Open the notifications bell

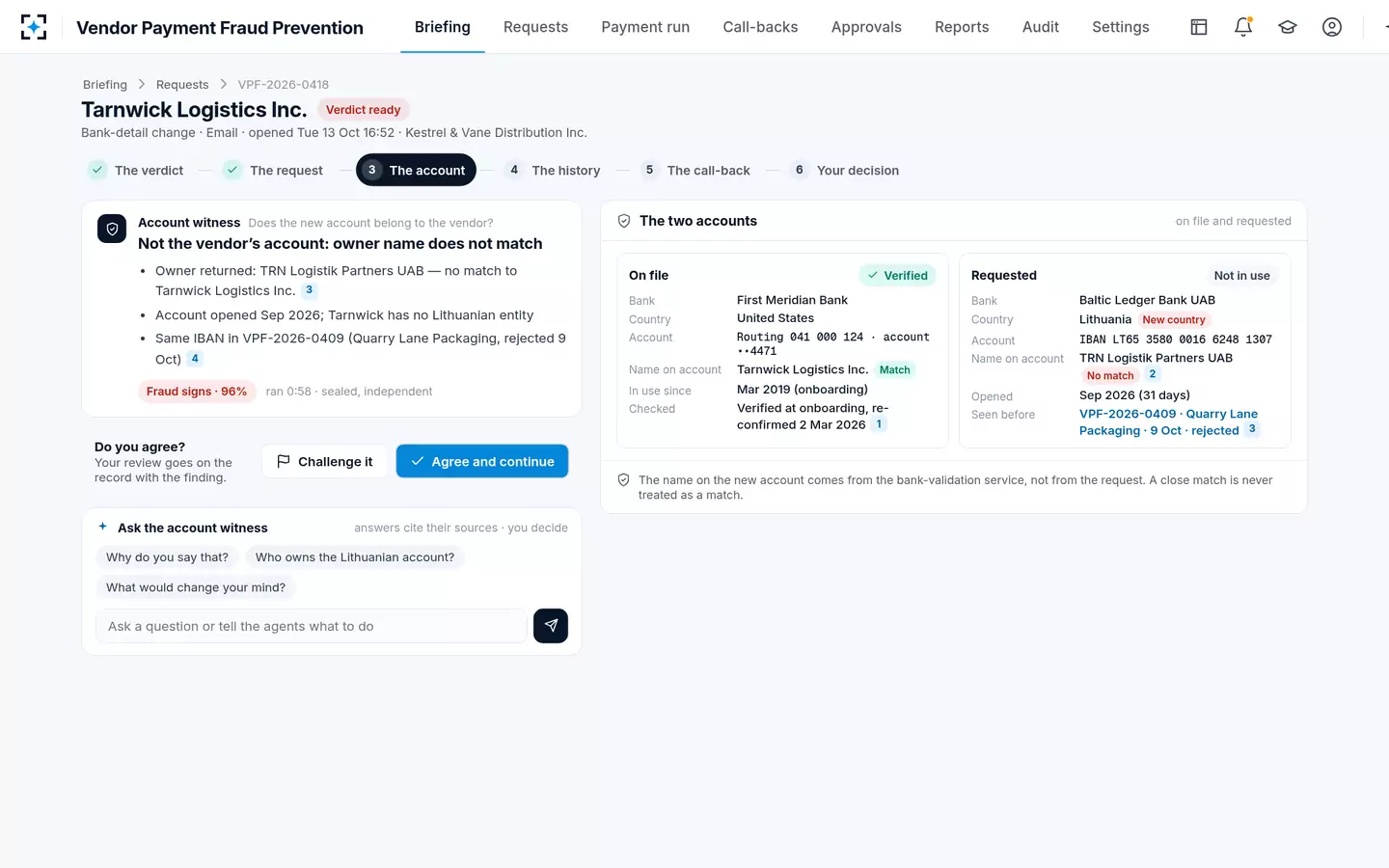[x=1243, y=27]
